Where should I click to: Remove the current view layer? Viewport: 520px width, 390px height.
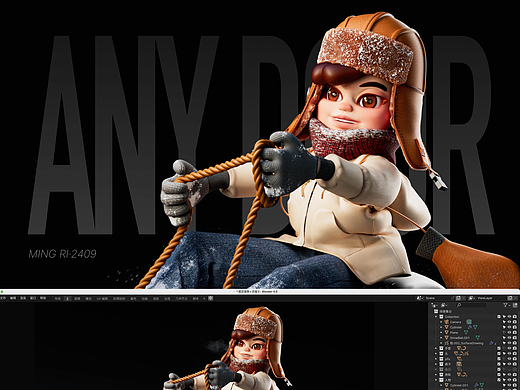(516, 298)
